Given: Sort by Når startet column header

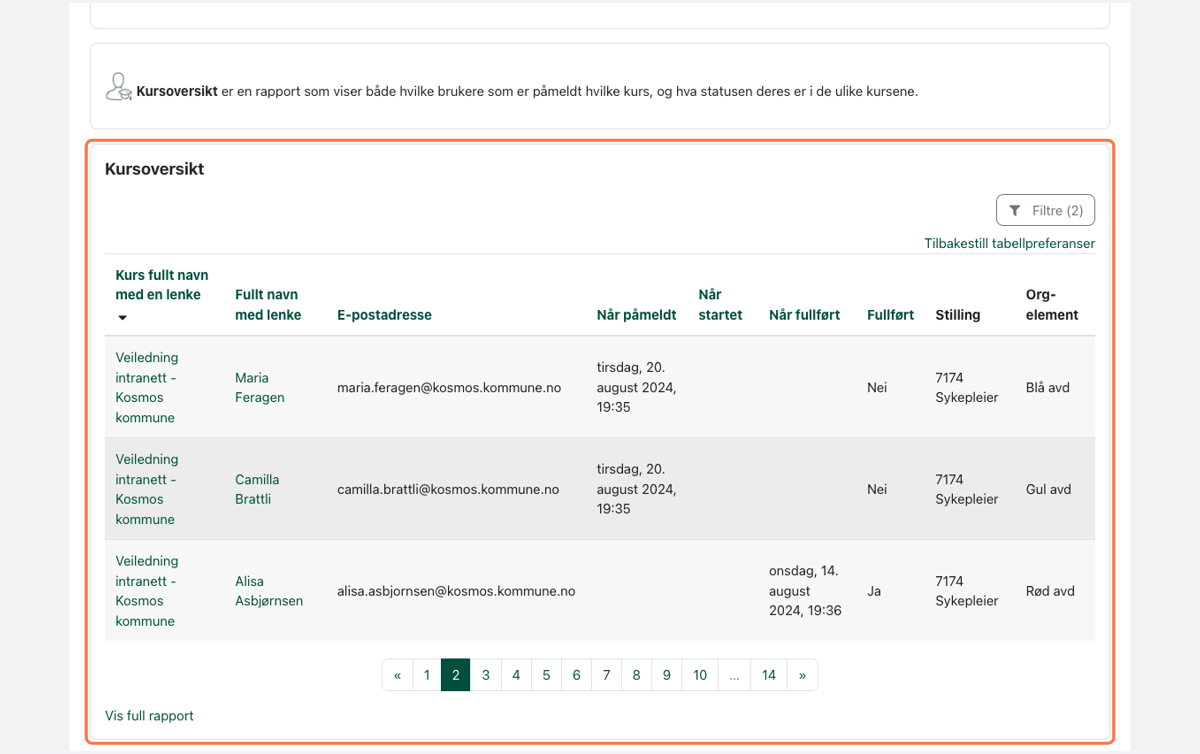Looking at the screenshot, I should pyautogui.click(x=720, y=304).
